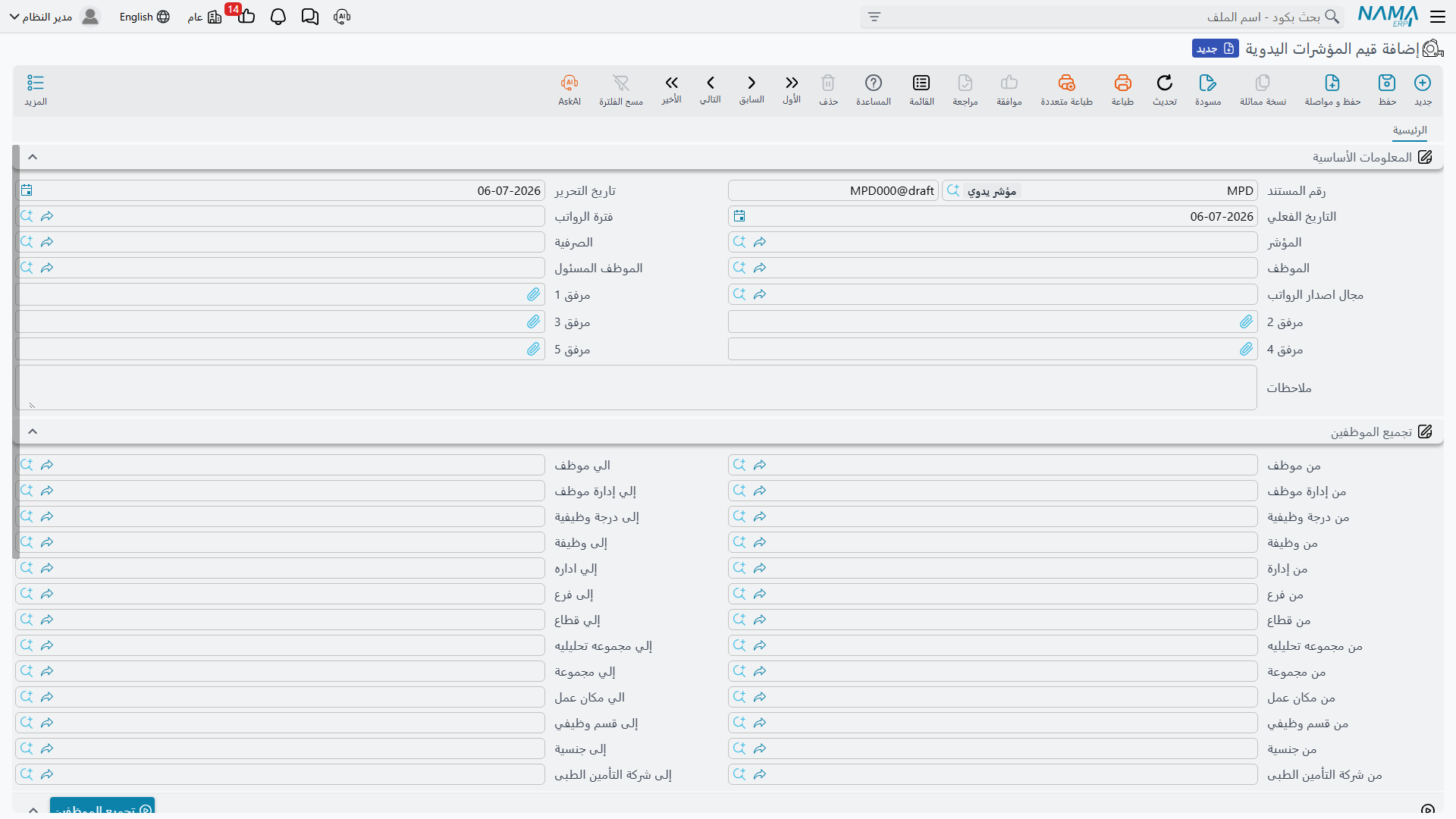Click the إلى وظيفة input field
The height and width of the screenshot is (819, 1456).
[280, 542]
